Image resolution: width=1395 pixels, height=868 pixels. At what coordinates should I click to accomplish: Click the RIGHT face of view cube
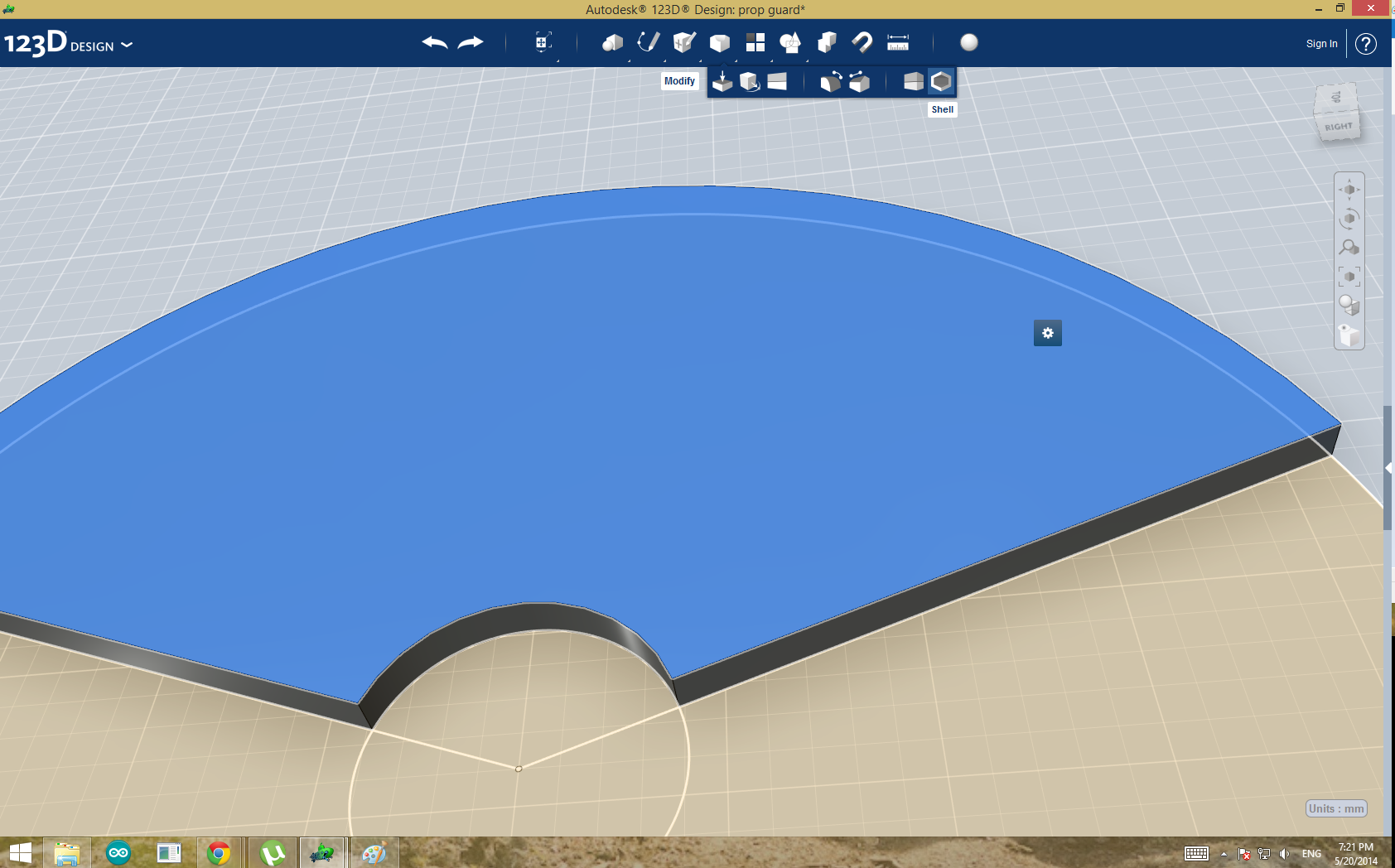[1338, 127]
